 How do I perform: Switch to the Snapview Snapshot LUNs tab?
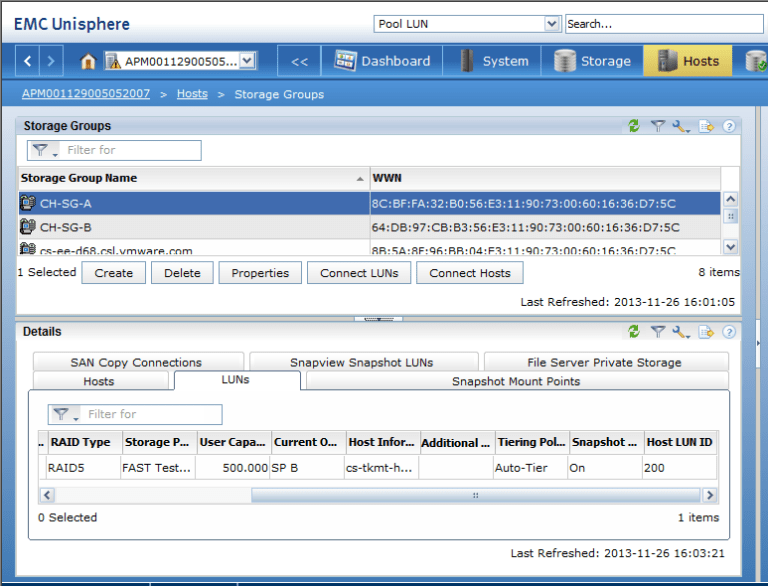coord(363,362)
